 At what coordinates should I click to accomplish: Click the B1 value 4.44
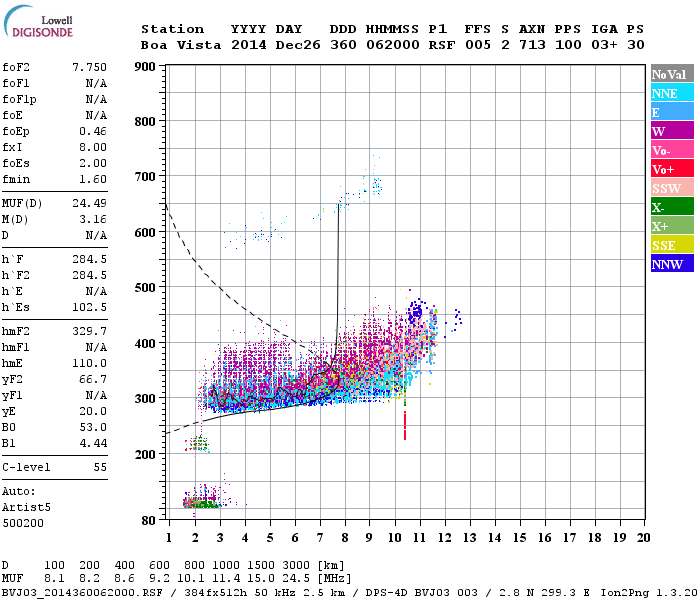(x=93, y=444)
